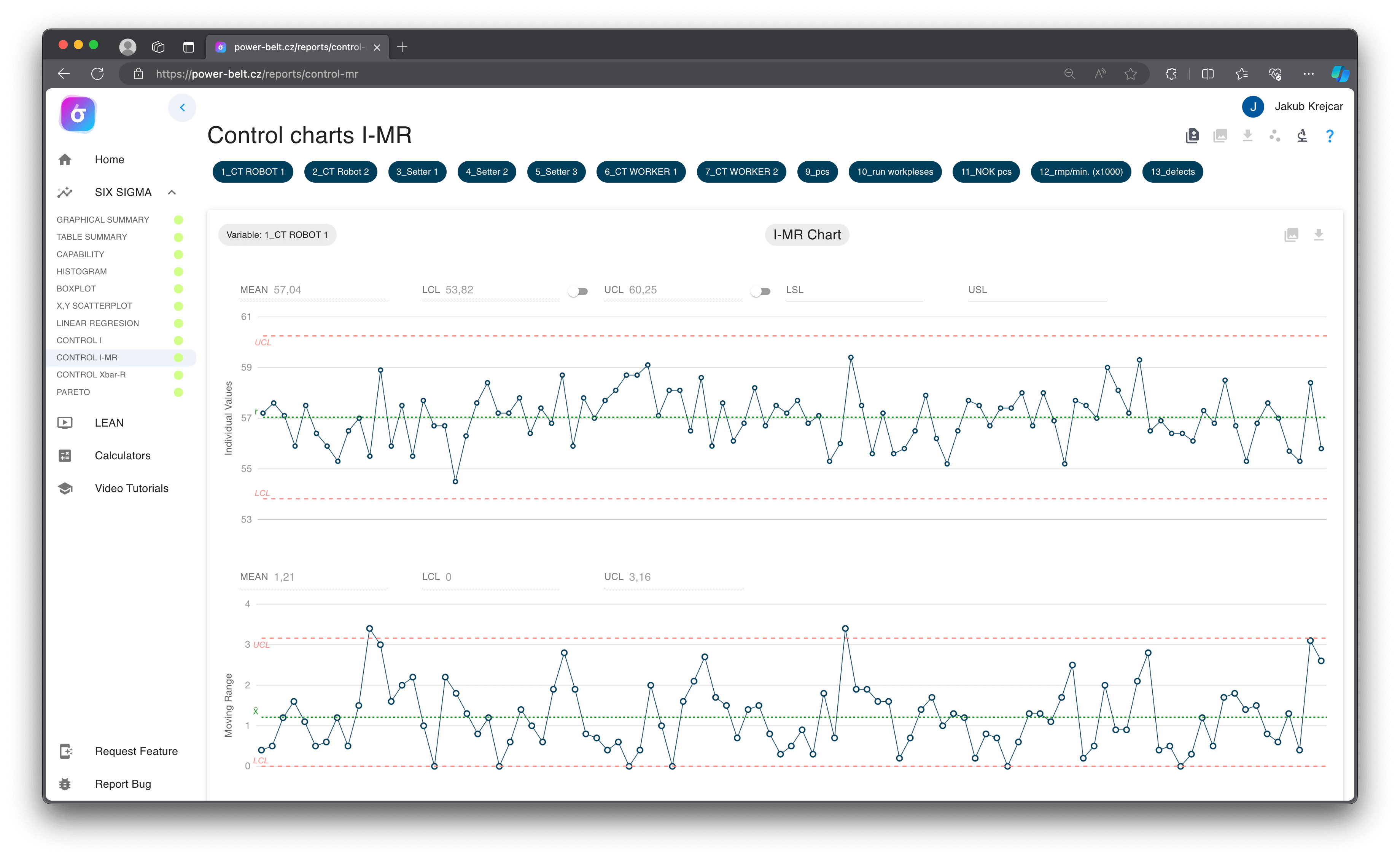Toggle the UCL switch

coord(760,291)
